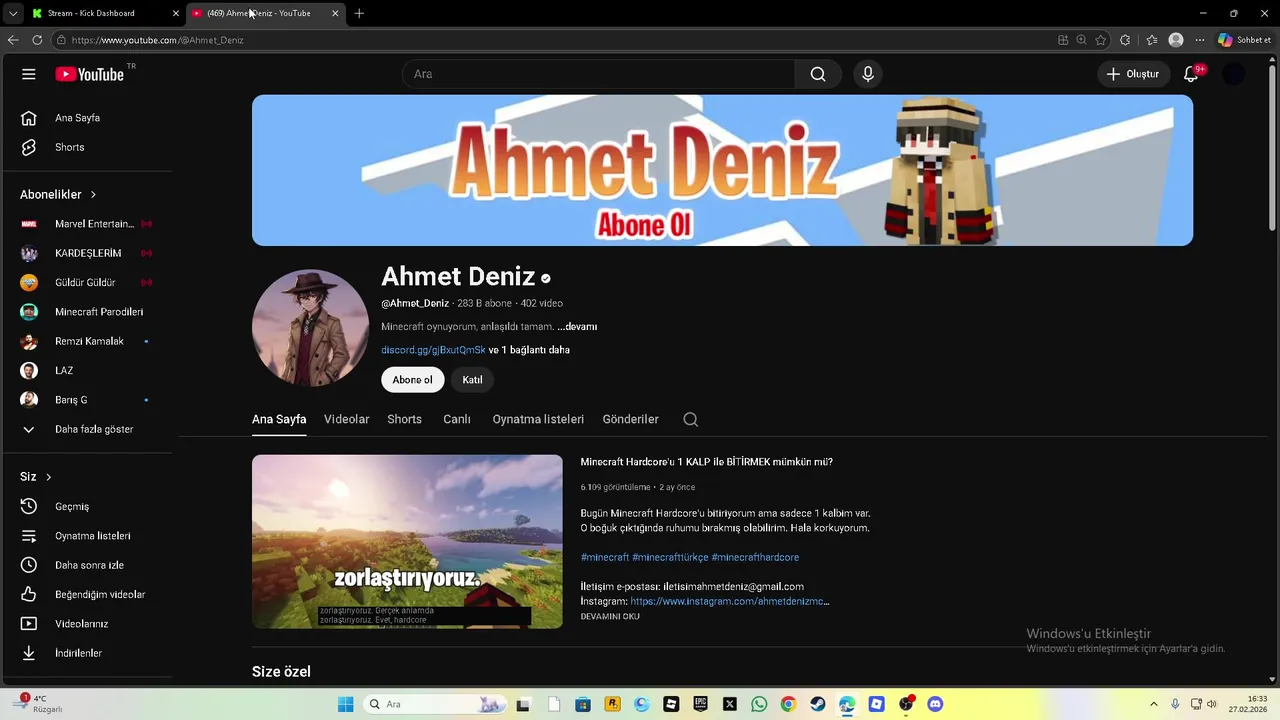Search within channel using magnifier icon
The image size is (1280, 720).
click(x=690, y=419)
